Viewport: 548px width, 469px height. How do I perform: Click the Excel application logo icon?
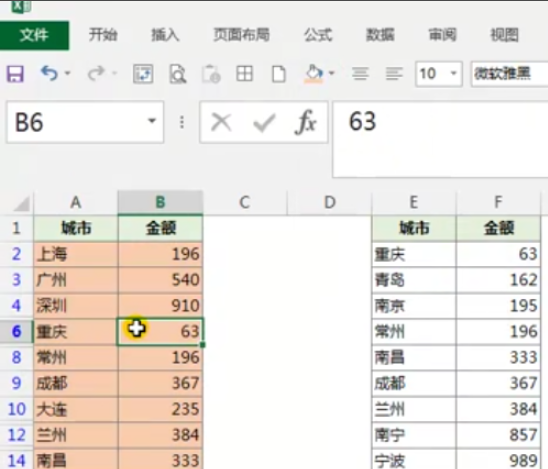(x=22, y=6)
